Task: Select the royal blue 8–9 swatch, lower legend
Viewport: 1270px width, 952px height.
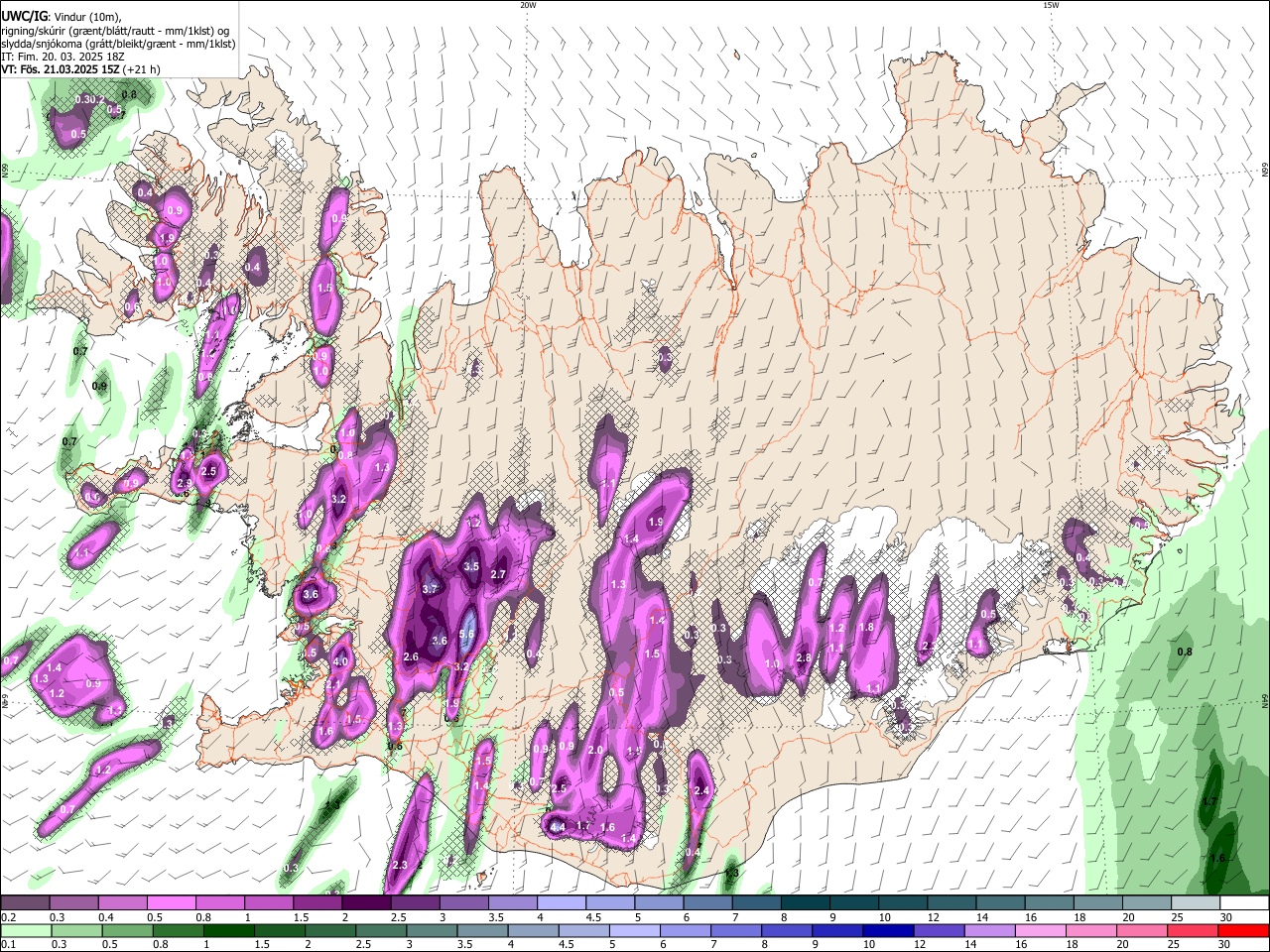Action: pos(788,930)
